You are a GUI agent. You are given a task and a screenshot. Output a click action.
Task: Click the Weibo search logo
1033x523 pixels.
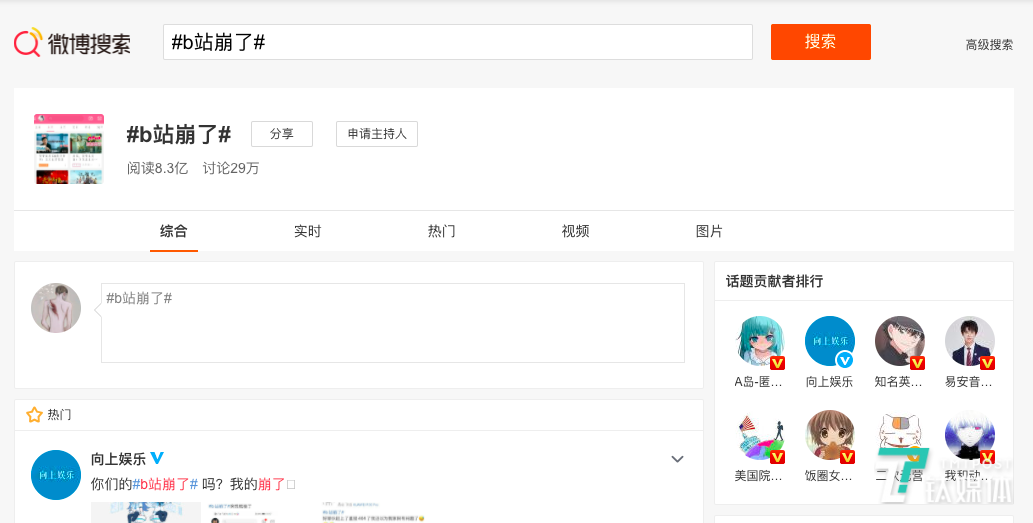(72, 43)
